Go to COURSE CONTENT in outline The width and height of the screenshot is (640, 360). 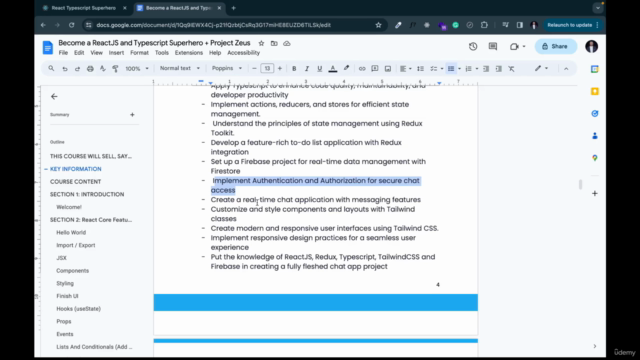[x=76, y=182]
